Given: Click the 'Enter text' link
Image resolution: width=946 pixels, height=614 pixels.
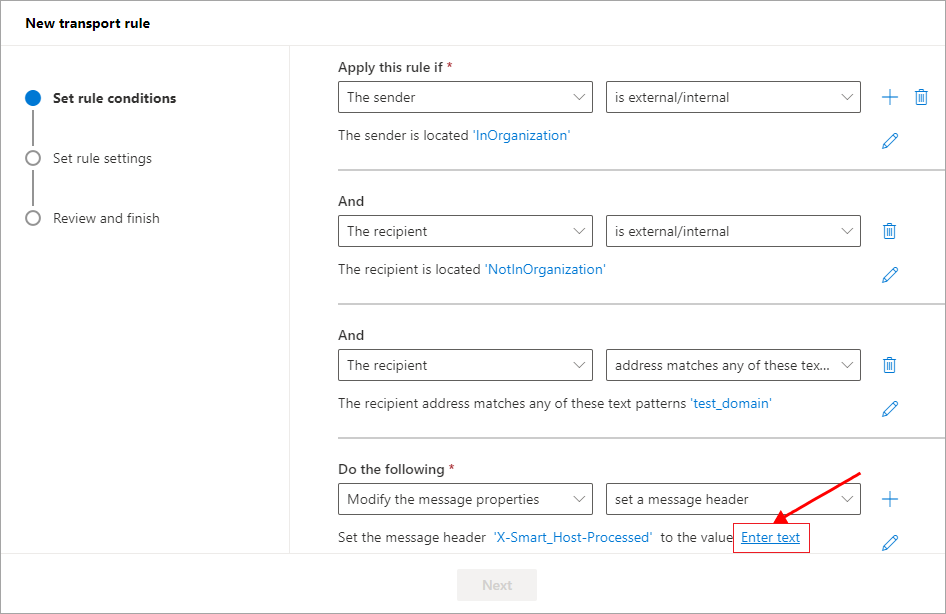Looking at the screenshot, I should [770, 538].
